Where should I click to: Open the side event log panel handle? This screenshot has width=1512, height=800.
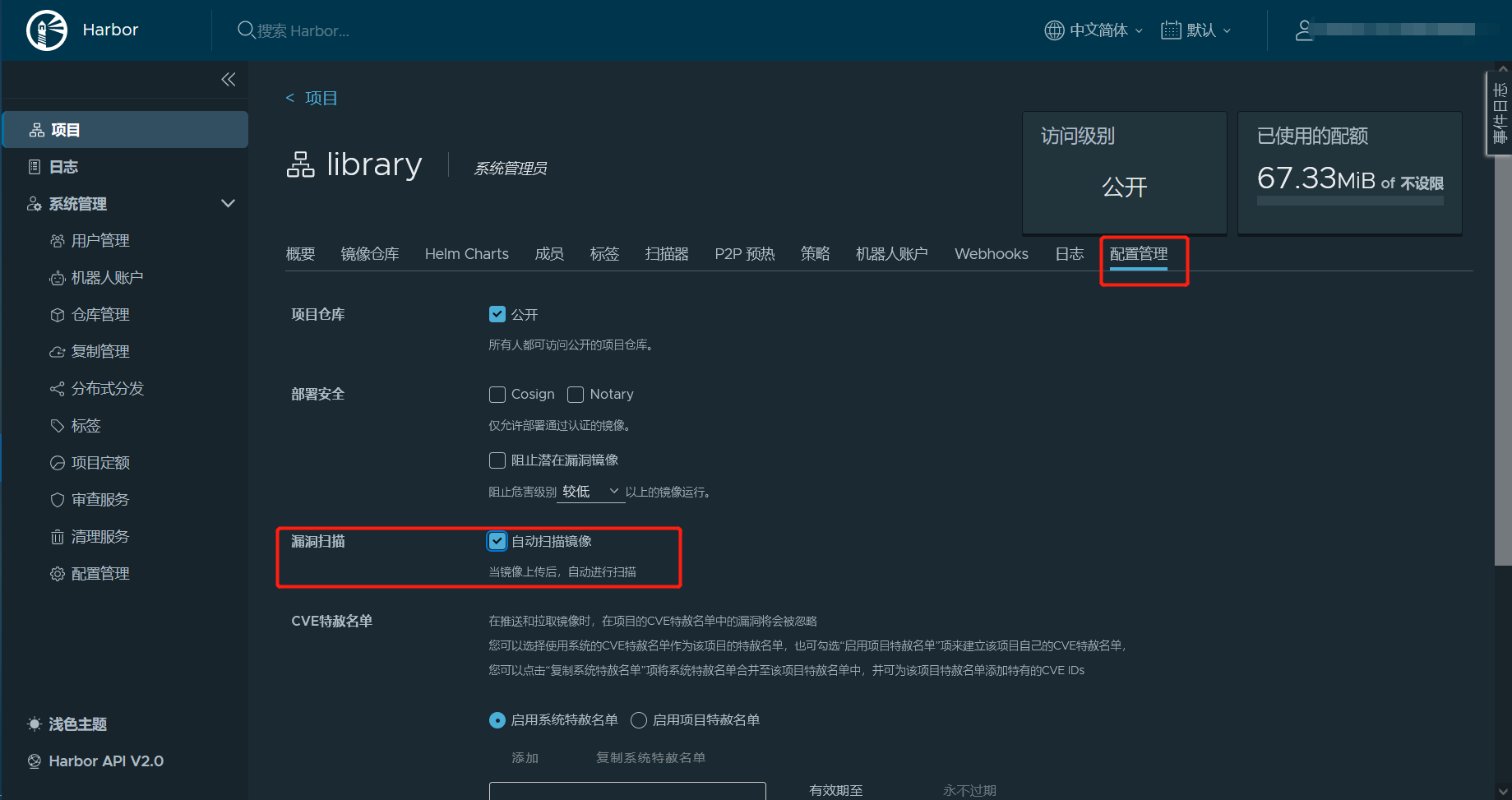tap(1500, 113)
